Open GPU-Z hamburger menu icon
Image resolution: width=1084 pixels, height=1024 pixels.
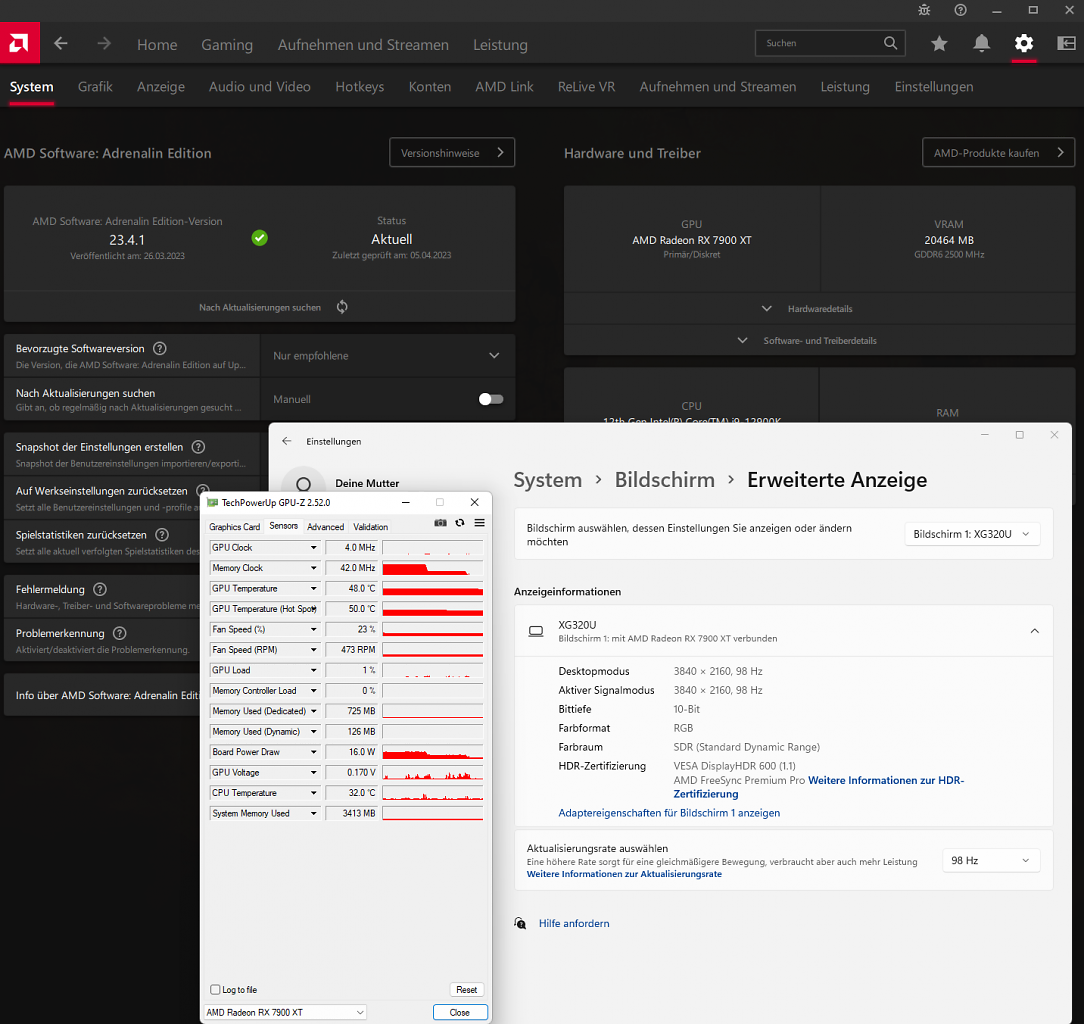479,523
